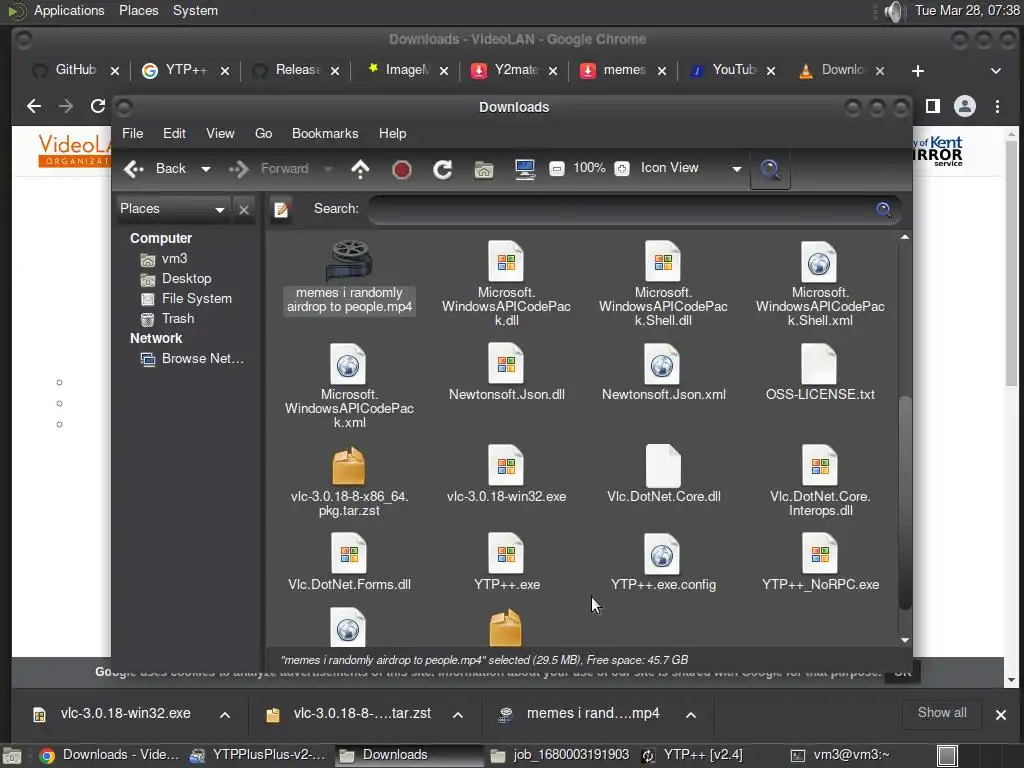Open the Places sidebar selector dropdown
The image size is (1024, 768).
(173, 209)
